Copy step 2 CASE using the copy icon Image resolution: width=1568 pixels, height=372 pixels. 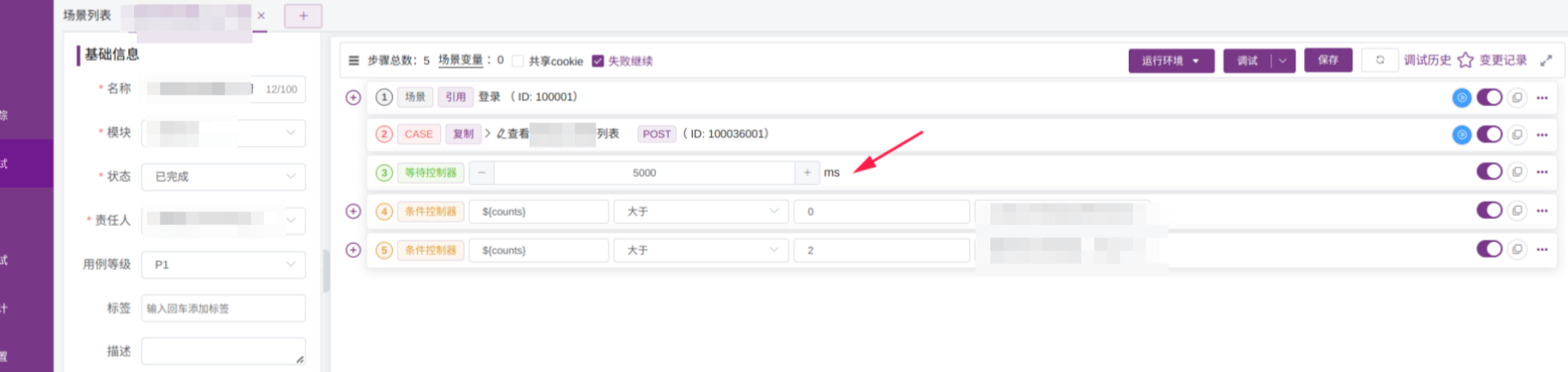tap(1517, 135)
